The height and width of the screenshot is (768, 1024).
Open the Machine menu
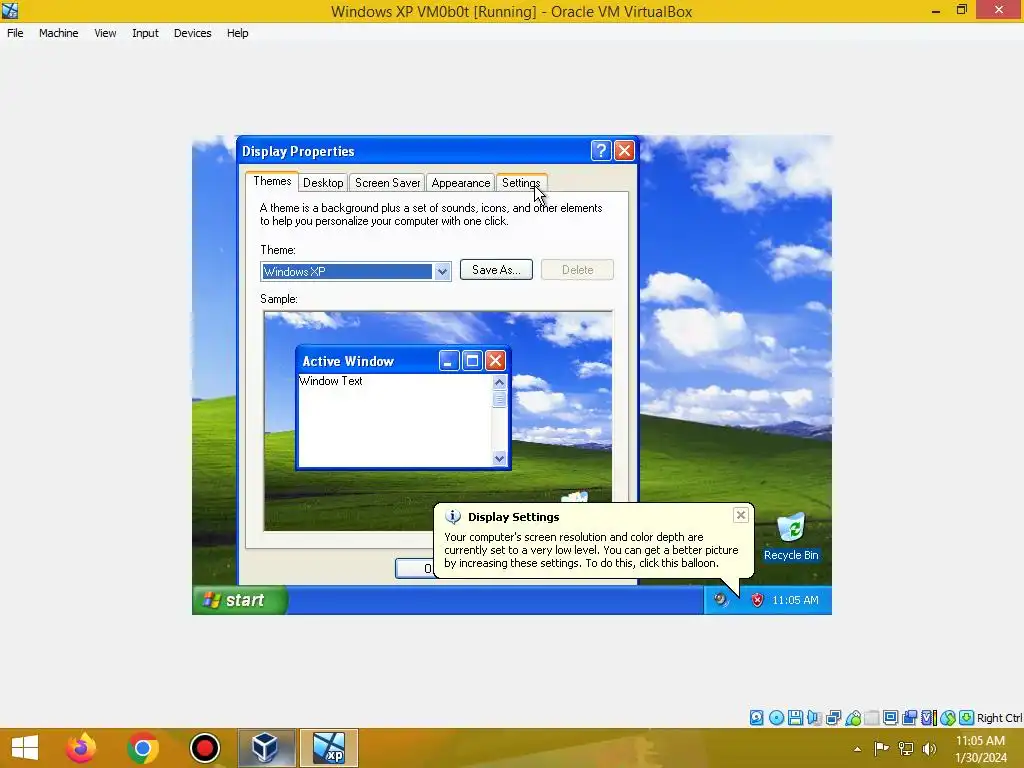(x=58, y=33)
